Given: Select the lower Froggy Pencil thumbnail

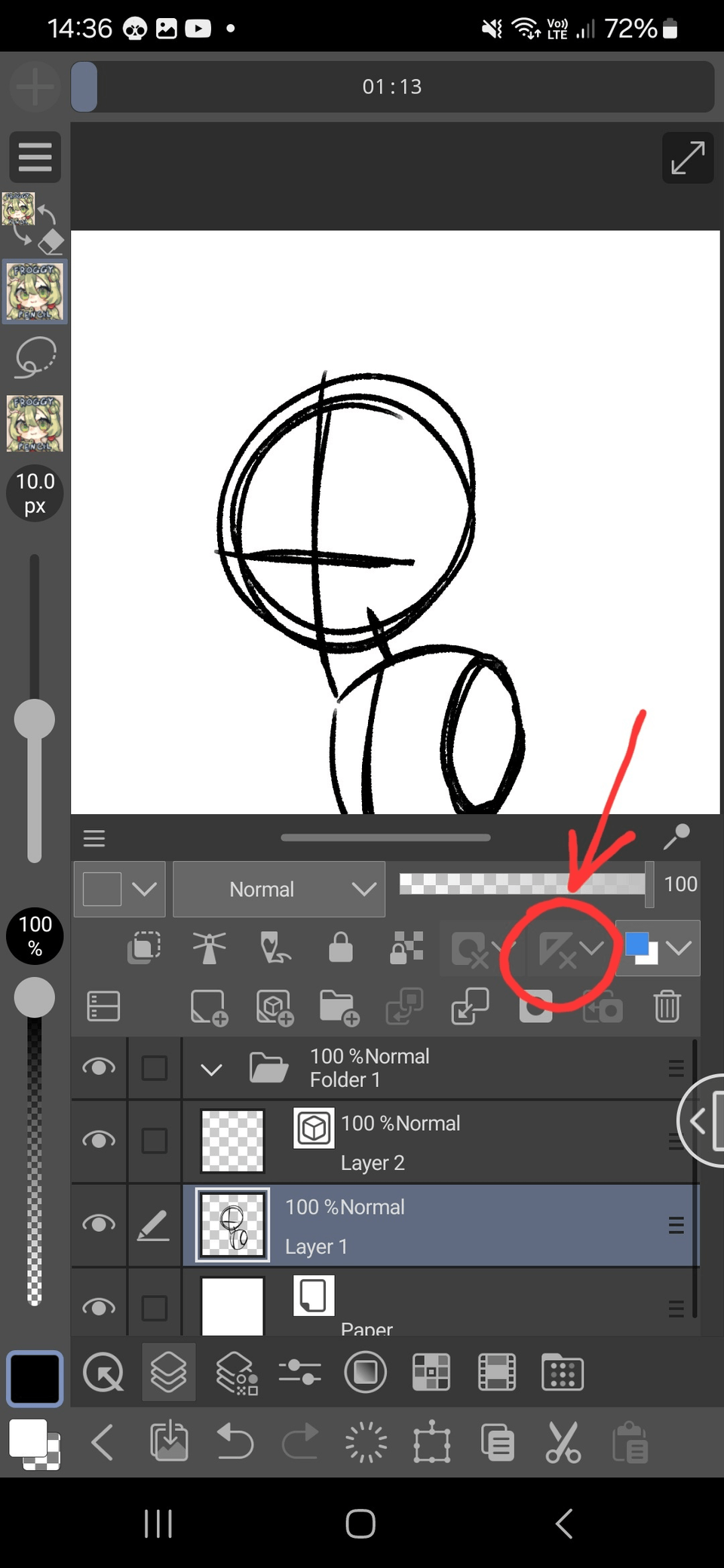Looking at the screenshot, I should pos(35,424).
